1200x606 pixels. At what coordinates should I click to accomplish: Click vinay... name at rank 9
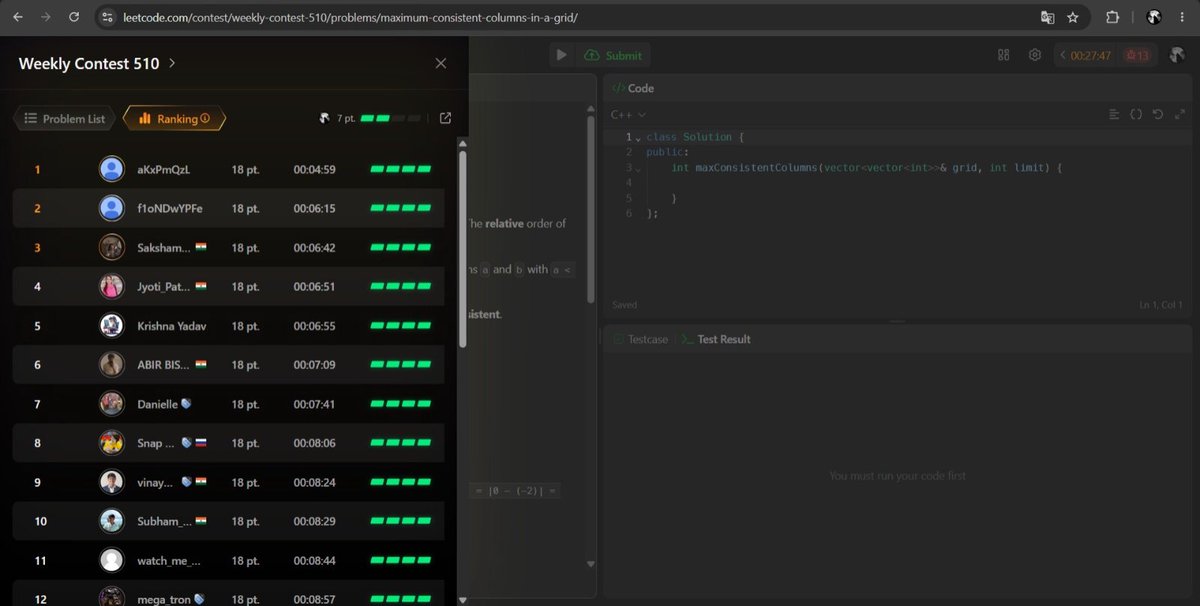click(x=155, y=483)
